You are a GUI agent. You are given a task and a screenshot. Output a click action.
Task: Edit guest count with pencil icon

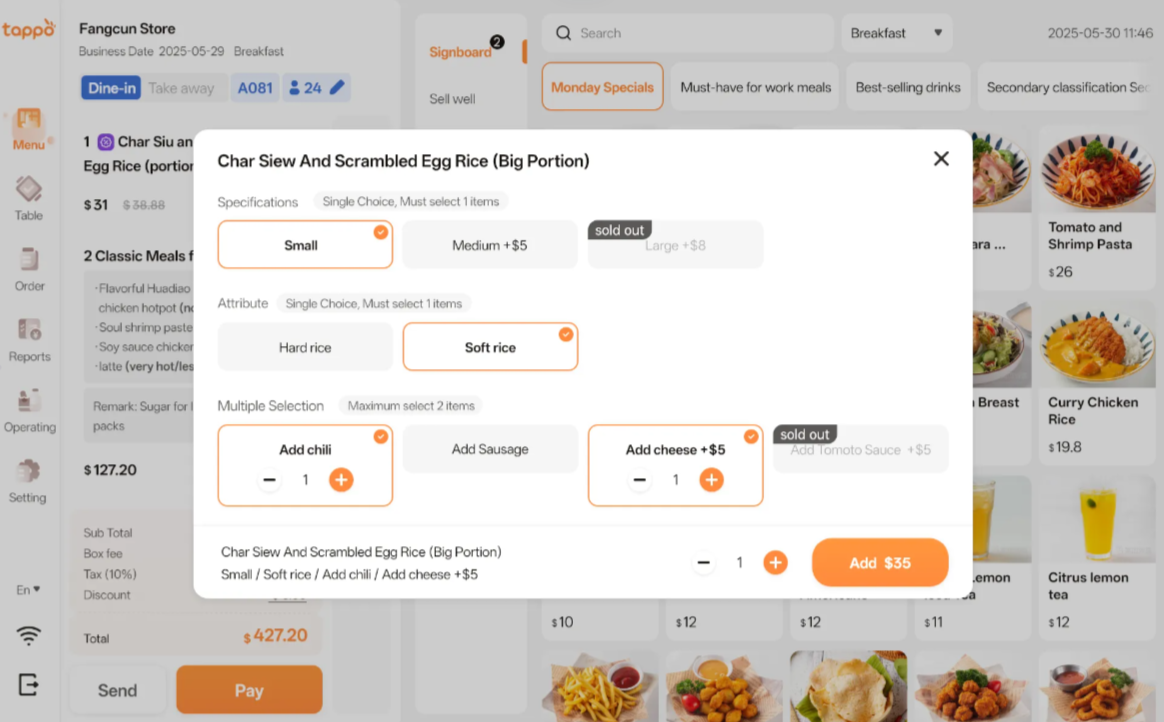pos(337,88)
